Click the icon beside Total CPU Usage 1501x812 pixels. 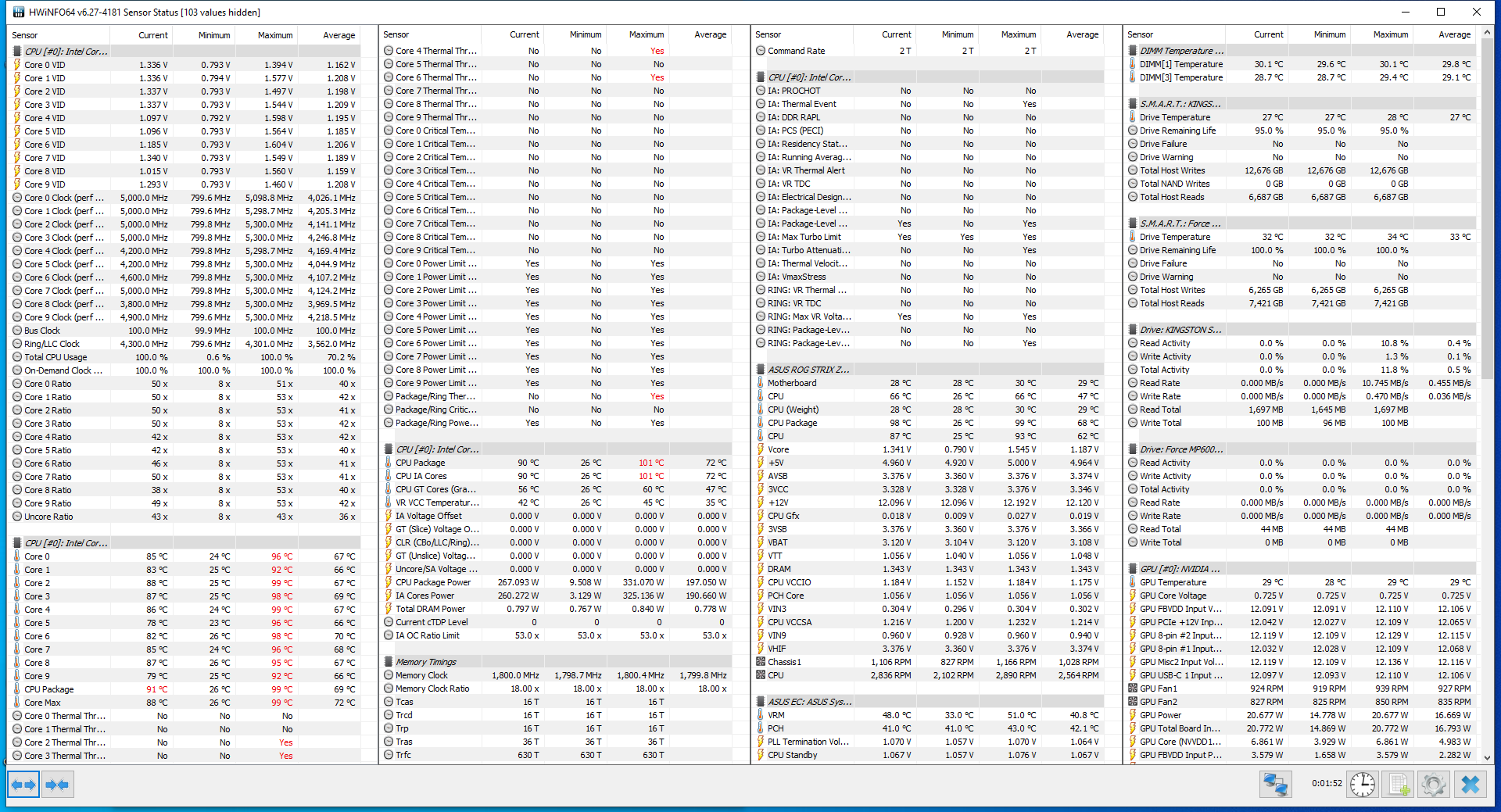click(x=17, y=357)
